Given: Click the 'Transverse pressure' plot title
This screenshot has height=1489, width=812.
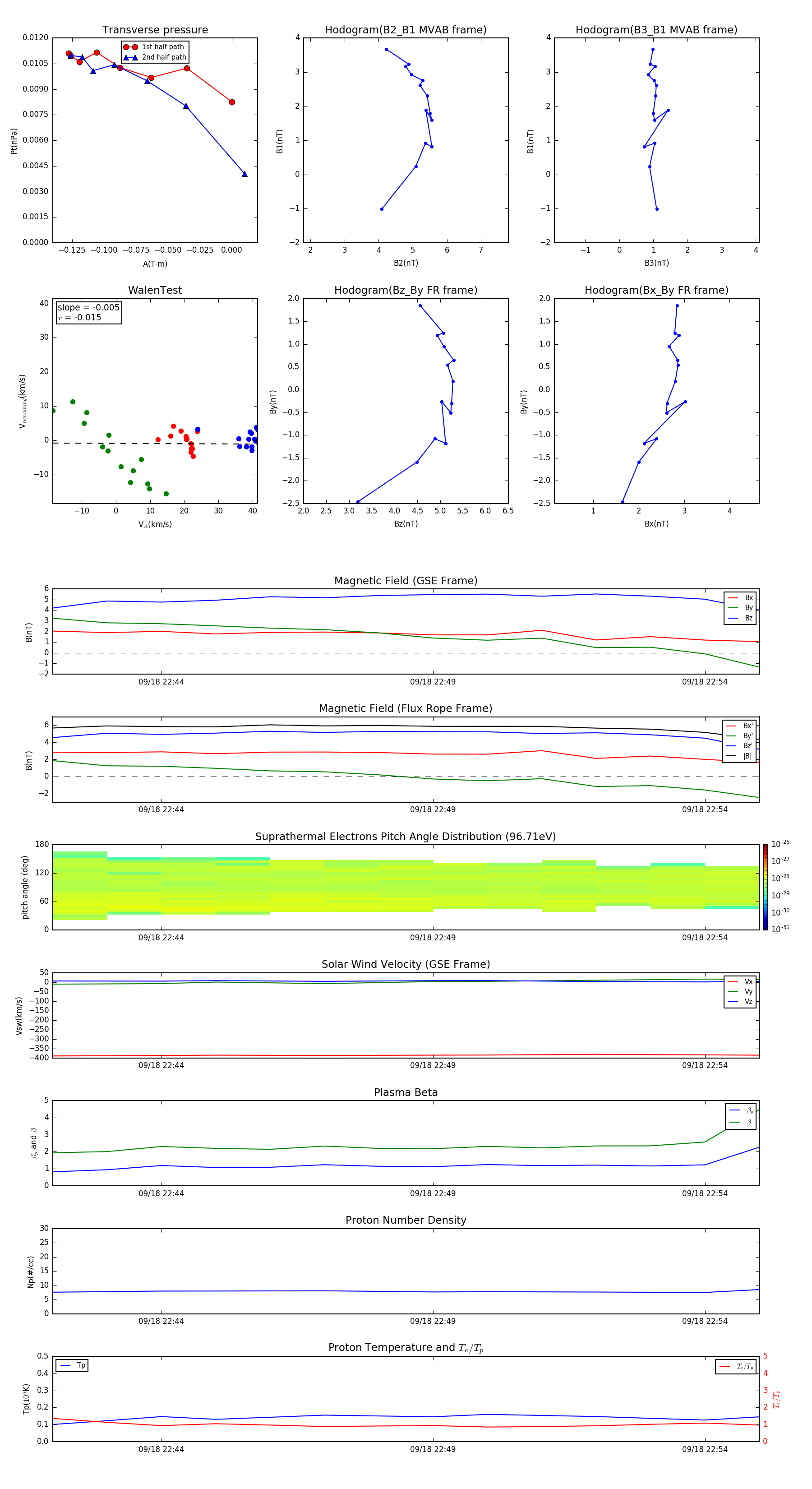Looking at the screenshot, I should click(155, 30).
